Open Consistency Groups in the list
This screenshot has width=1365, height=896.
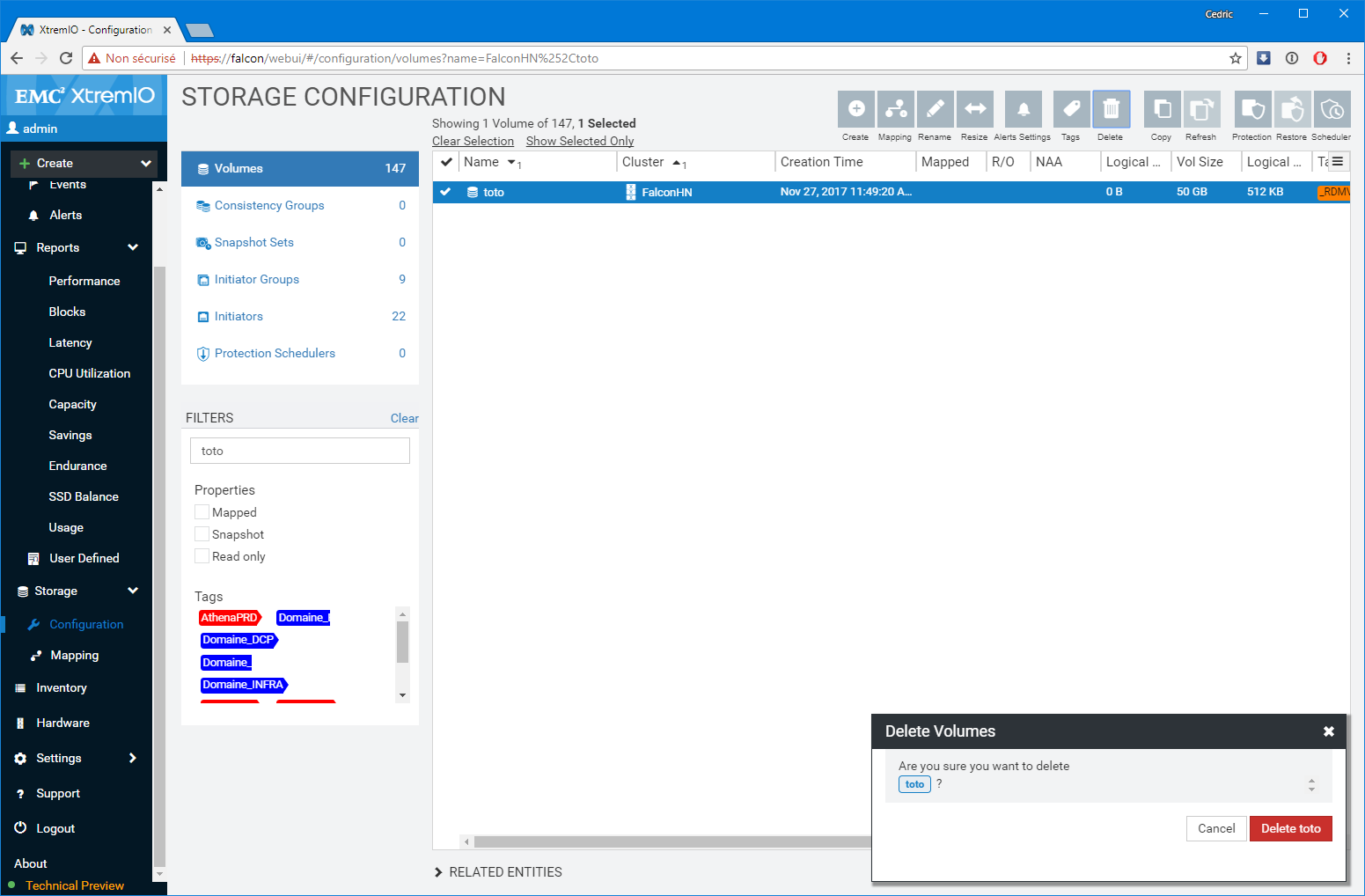tap(269, 205)
